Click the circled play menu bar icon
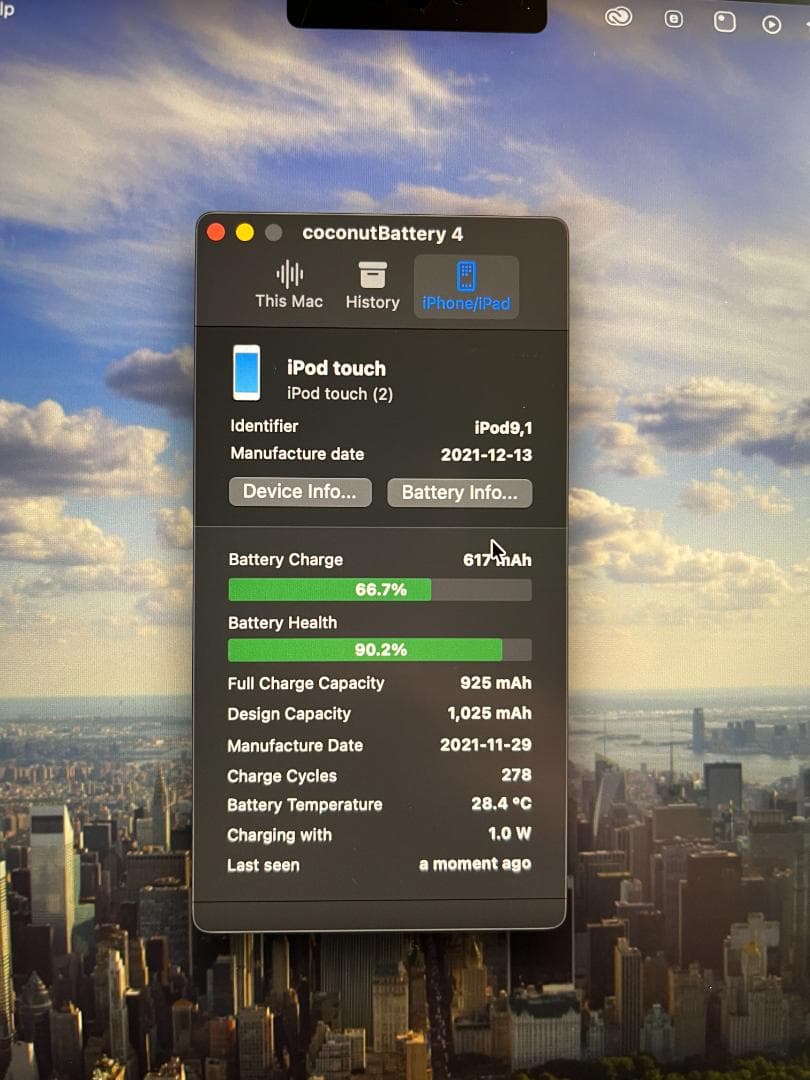 click(770, 21)
